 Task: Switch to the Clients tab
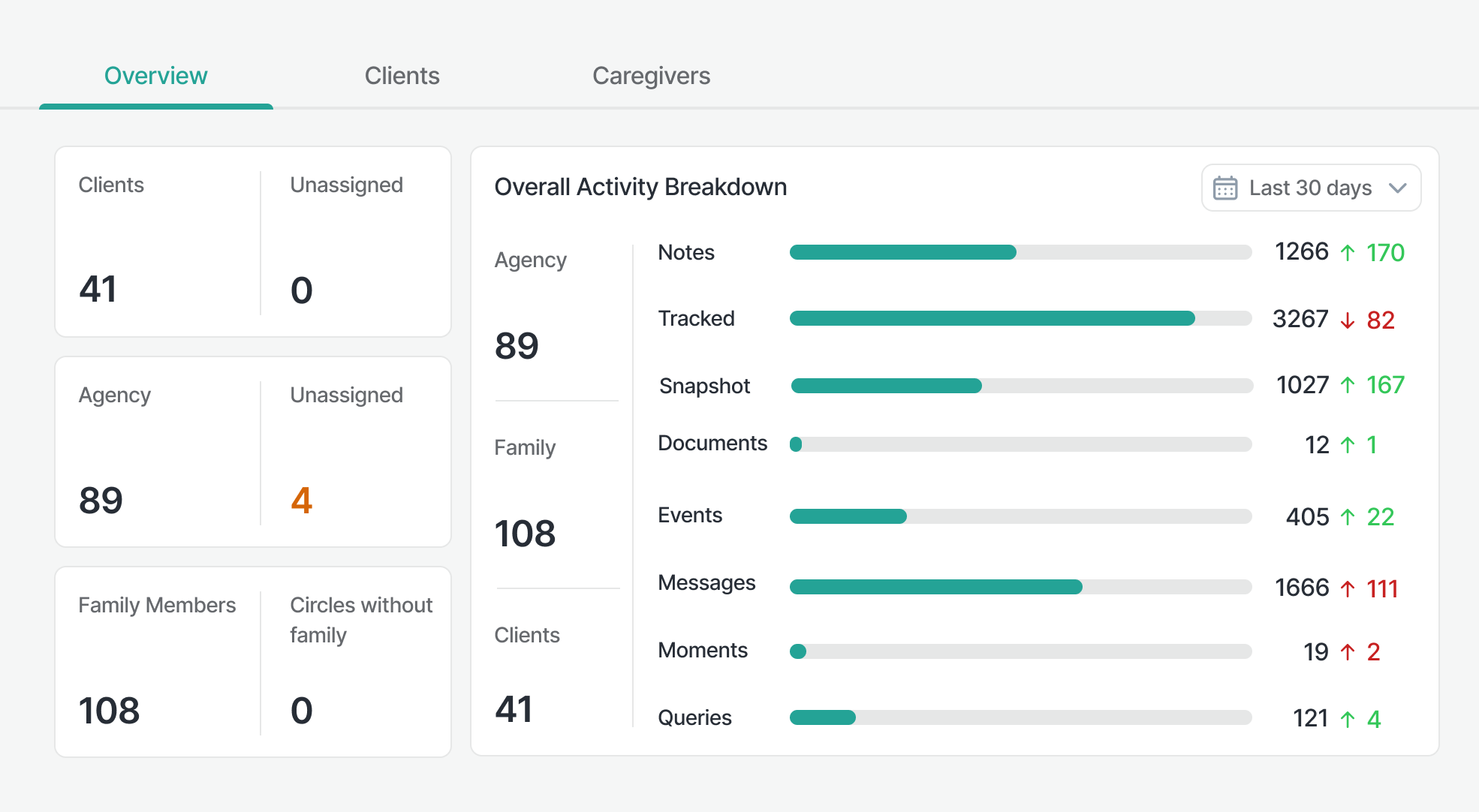point(402,76)
